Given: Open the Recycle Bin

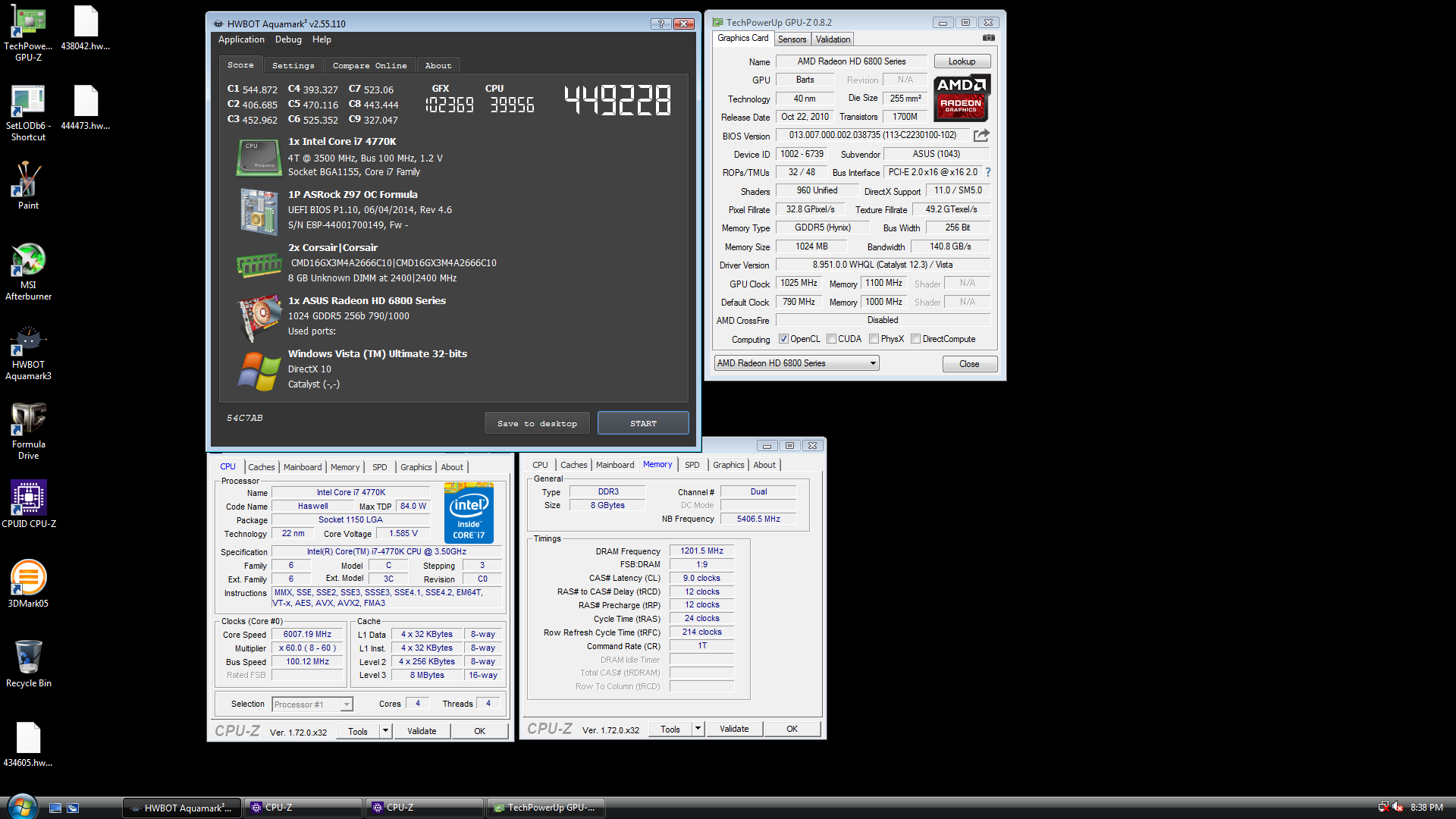Looking at the screenshot, I should point(28,664).
